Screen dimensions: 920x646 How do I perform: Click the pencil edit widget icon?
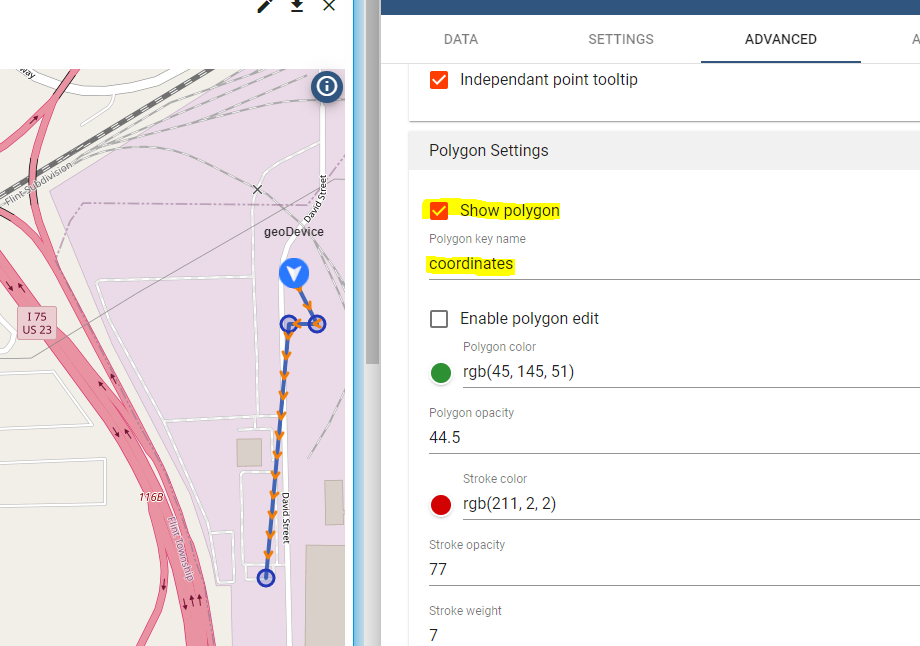coord(265,5)
